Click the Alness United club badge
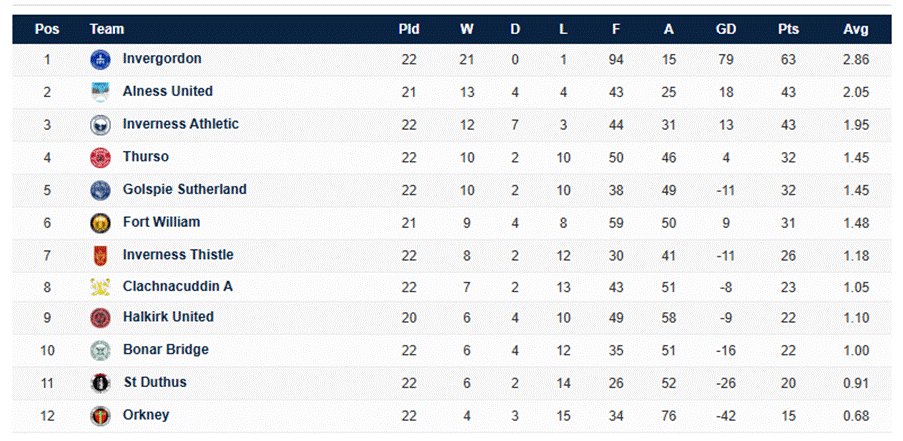The width and height of the screenshot is (903, 441). click(x=100, y=92)
